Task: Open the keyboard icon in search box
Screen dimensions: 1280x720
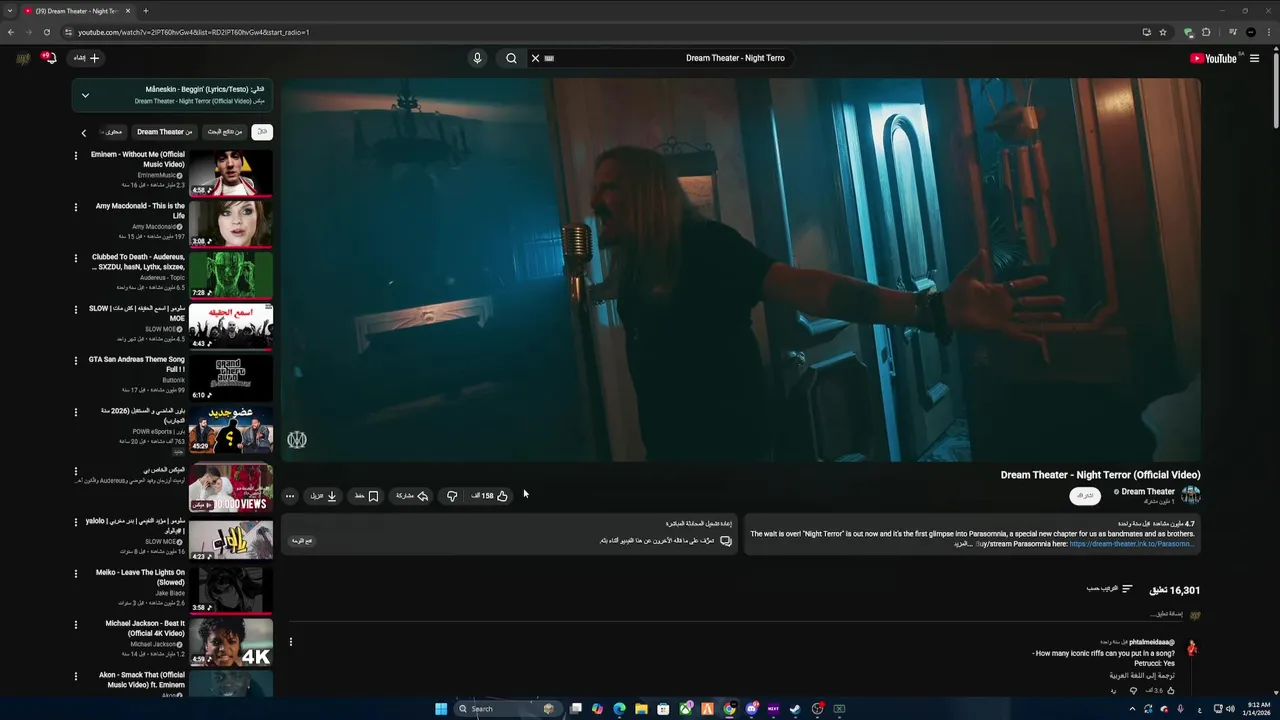Action: [x=549, y=58]
